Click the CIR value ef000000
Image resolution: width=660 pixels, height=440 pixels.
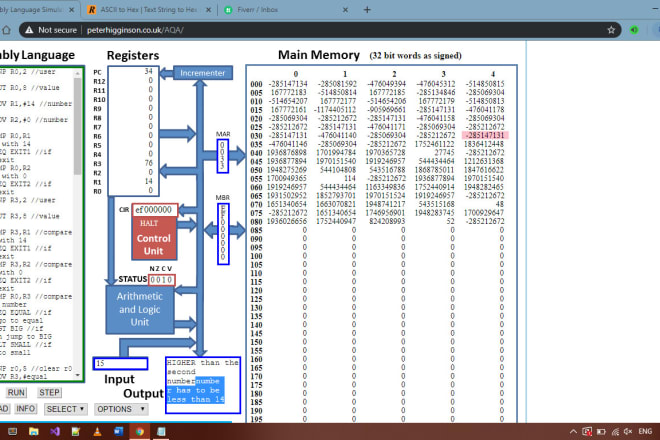tap(154, 210)
